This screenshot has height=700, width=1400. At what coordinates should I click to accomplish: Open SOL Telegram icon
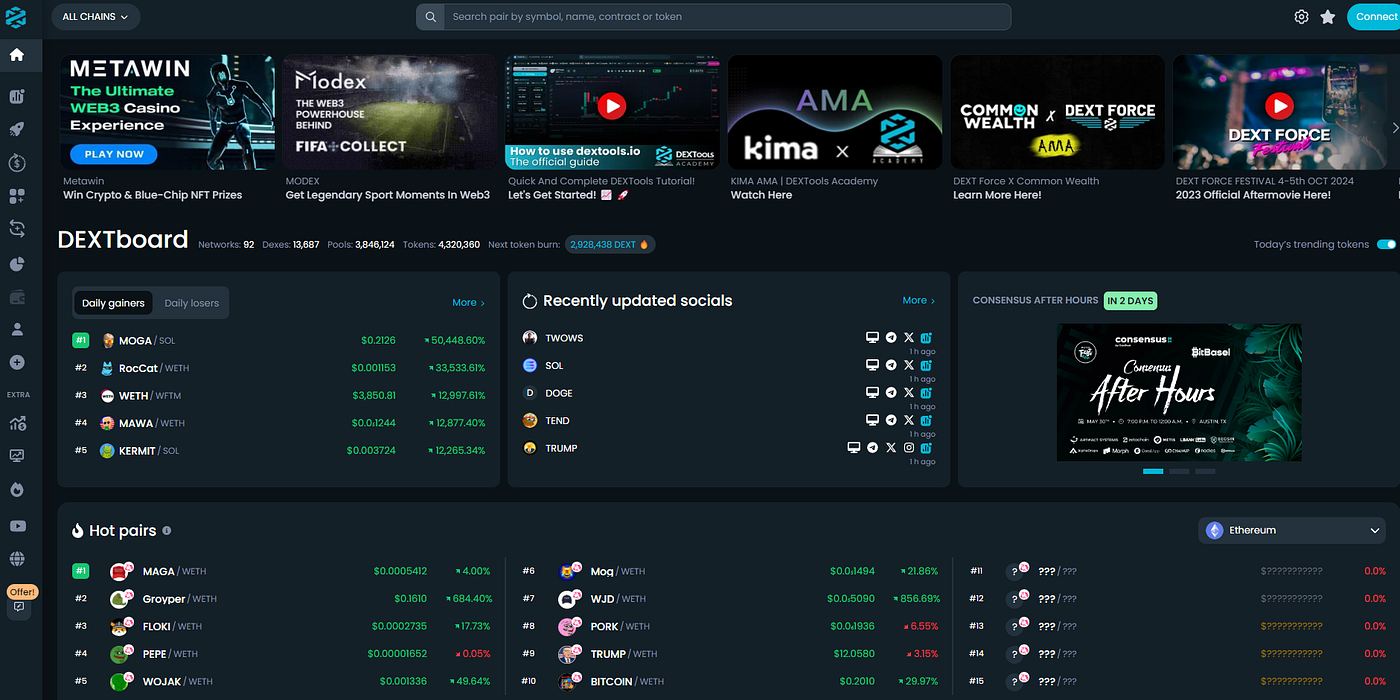[890, 365]
